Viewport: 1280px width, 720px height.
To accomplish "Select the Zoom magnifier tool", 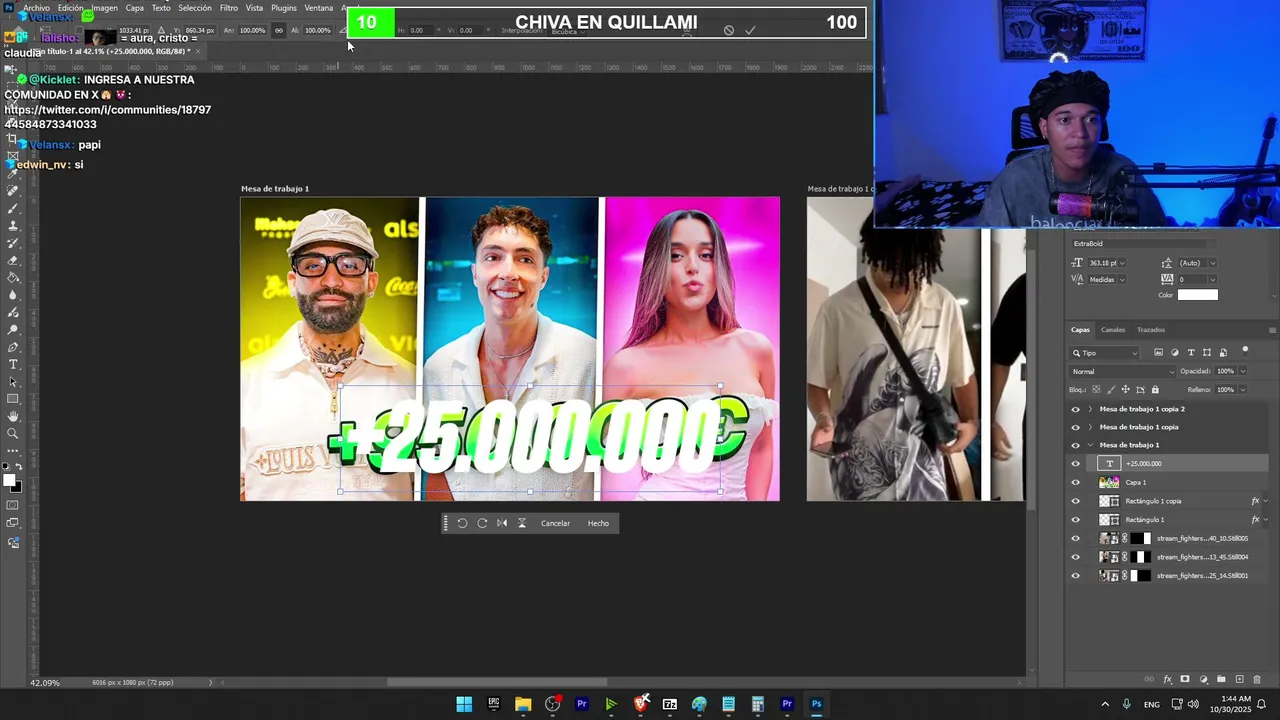I will 13,433.
